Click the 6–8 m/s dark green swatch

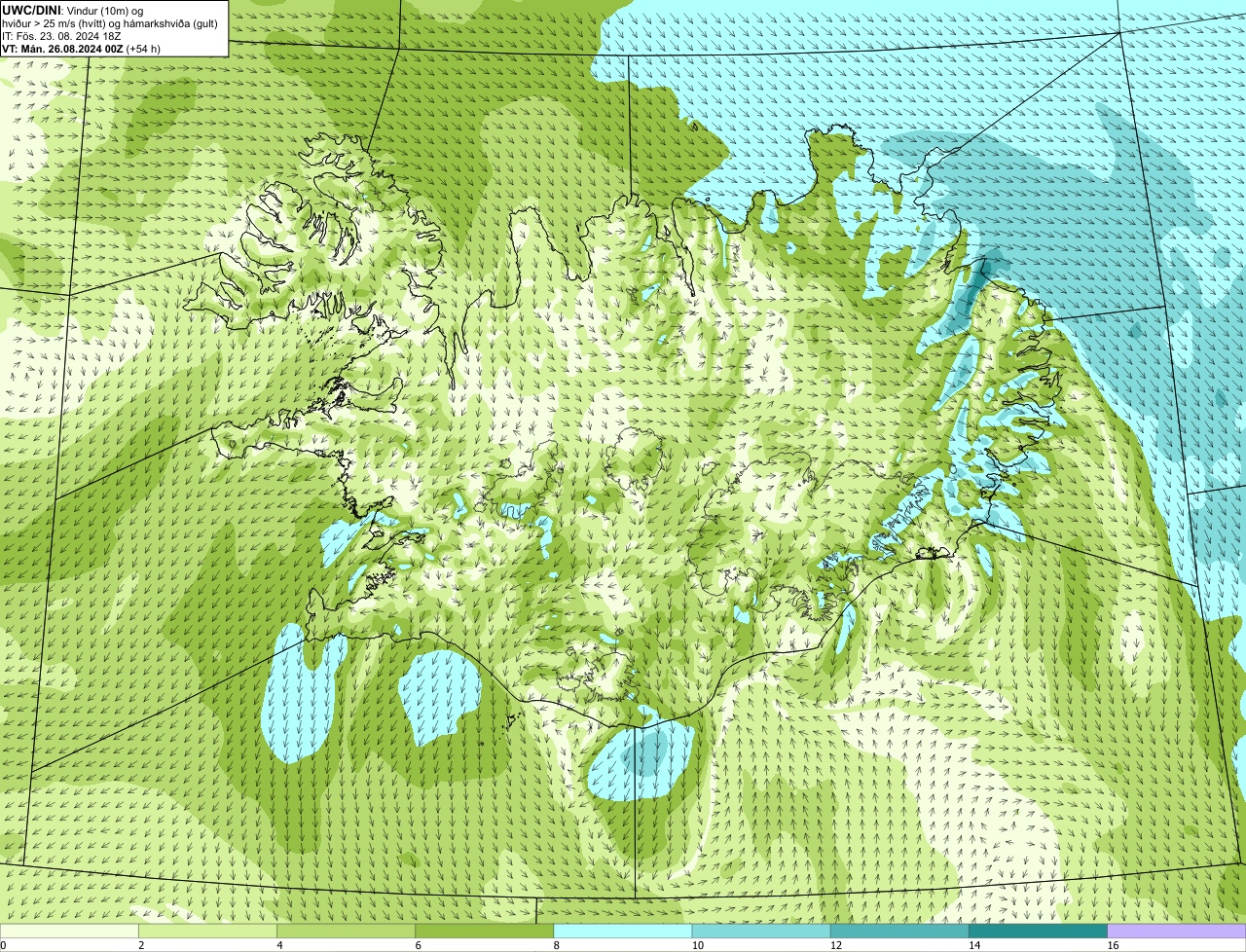(x=484, y=931)
